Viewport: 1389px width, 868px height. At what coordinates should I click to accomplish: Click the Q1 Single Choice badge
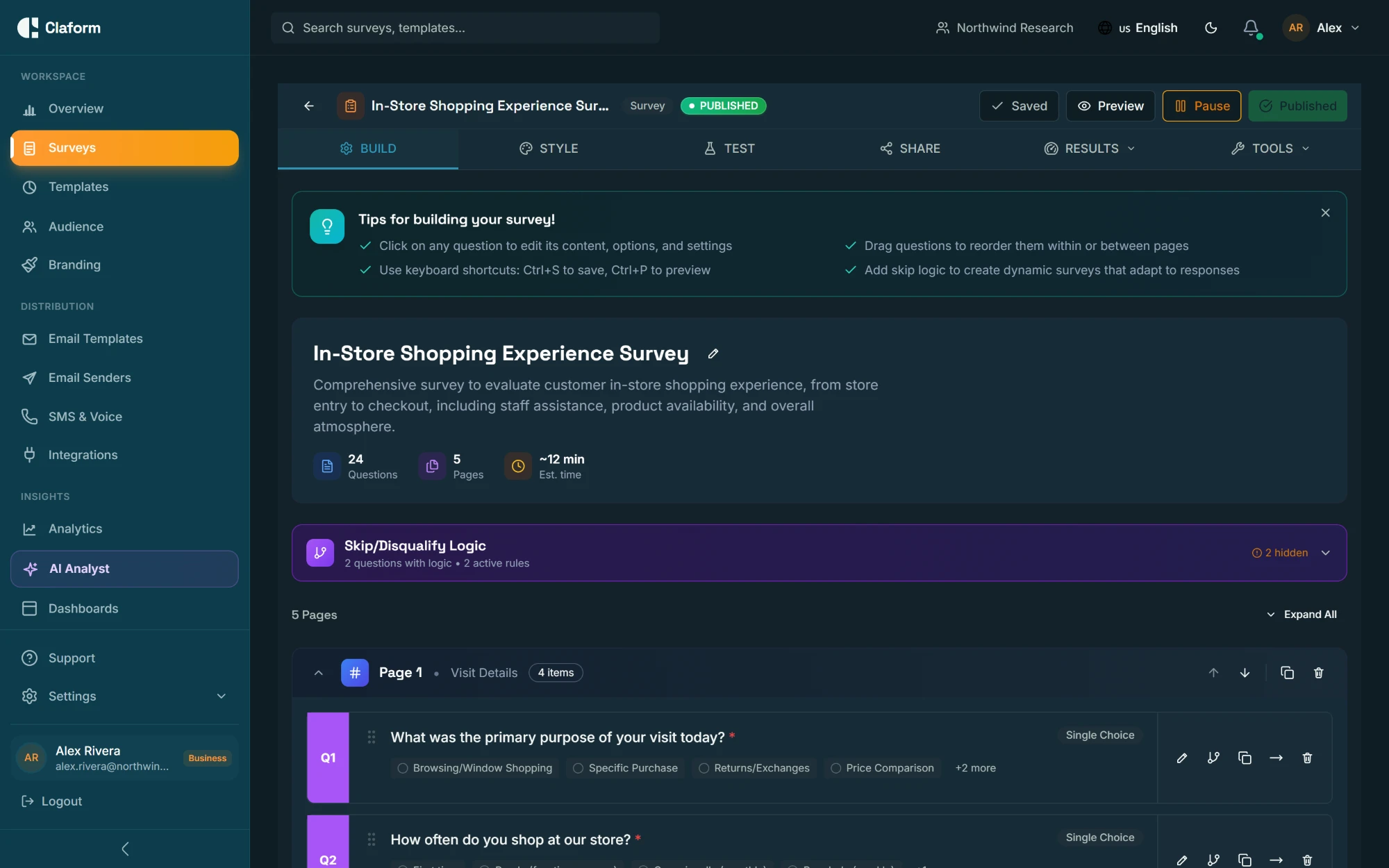(1100, 735)
